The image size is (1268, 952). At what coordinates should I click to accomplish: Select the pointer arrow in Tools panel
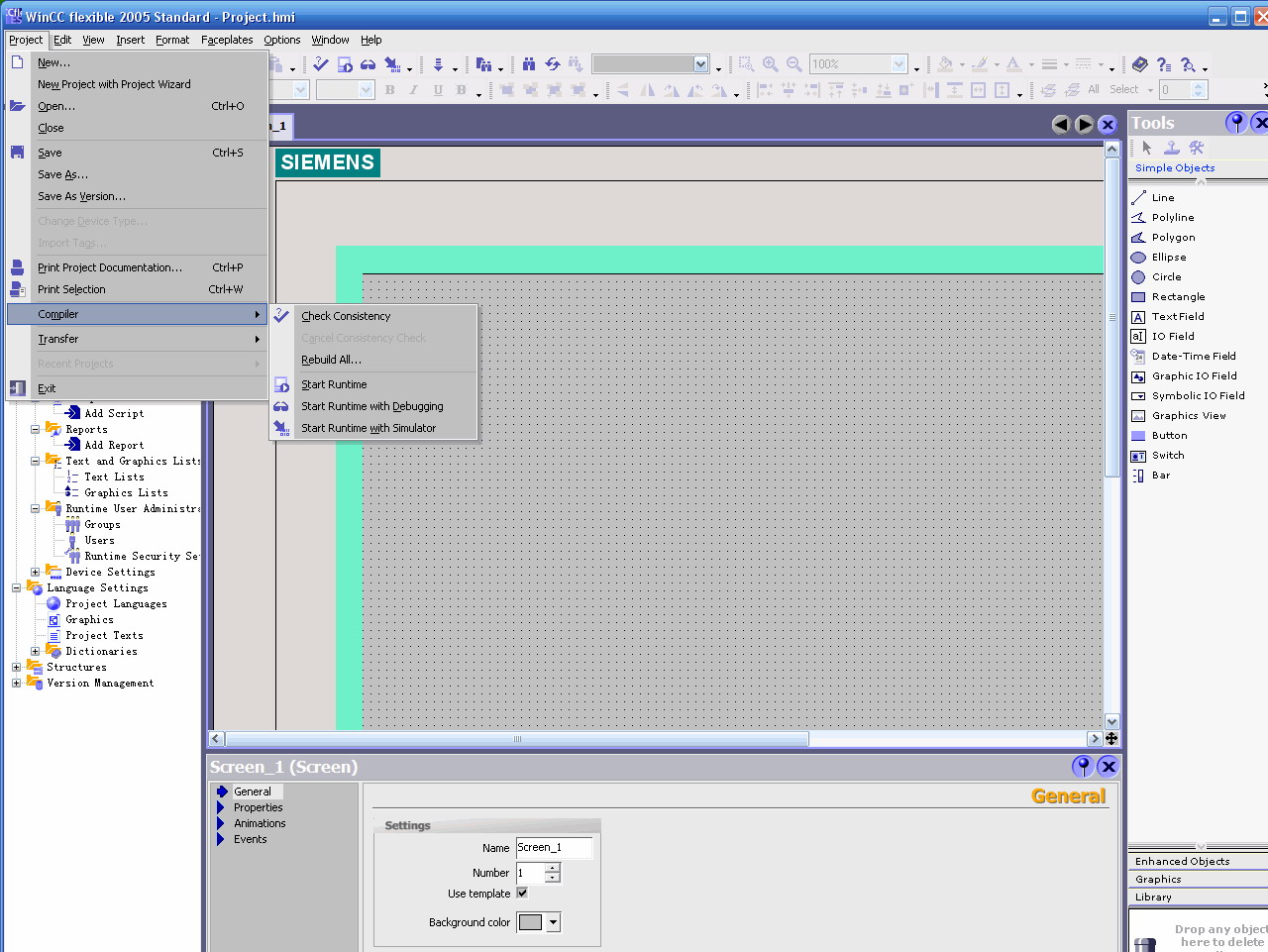(1147, 148)
